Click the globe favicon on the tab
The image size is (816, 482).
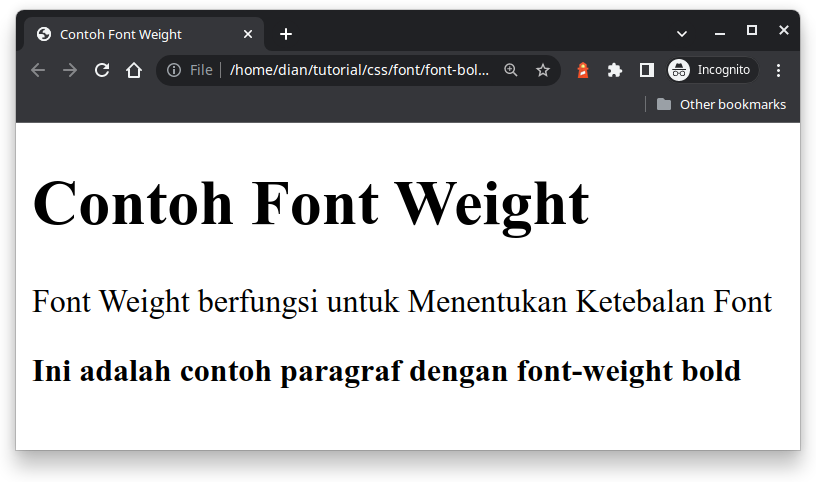pos(44,34)
